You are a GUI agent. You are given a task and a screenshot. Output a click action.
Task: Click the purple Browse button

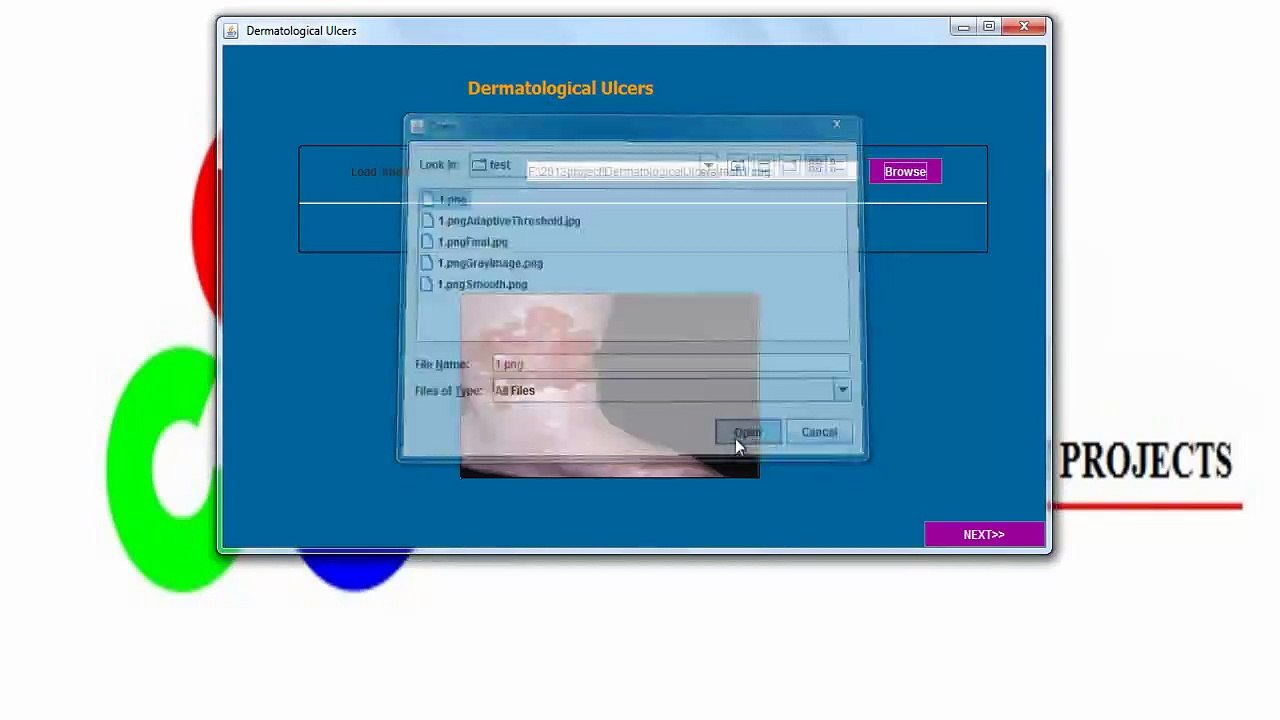click(x=905, y=171)
